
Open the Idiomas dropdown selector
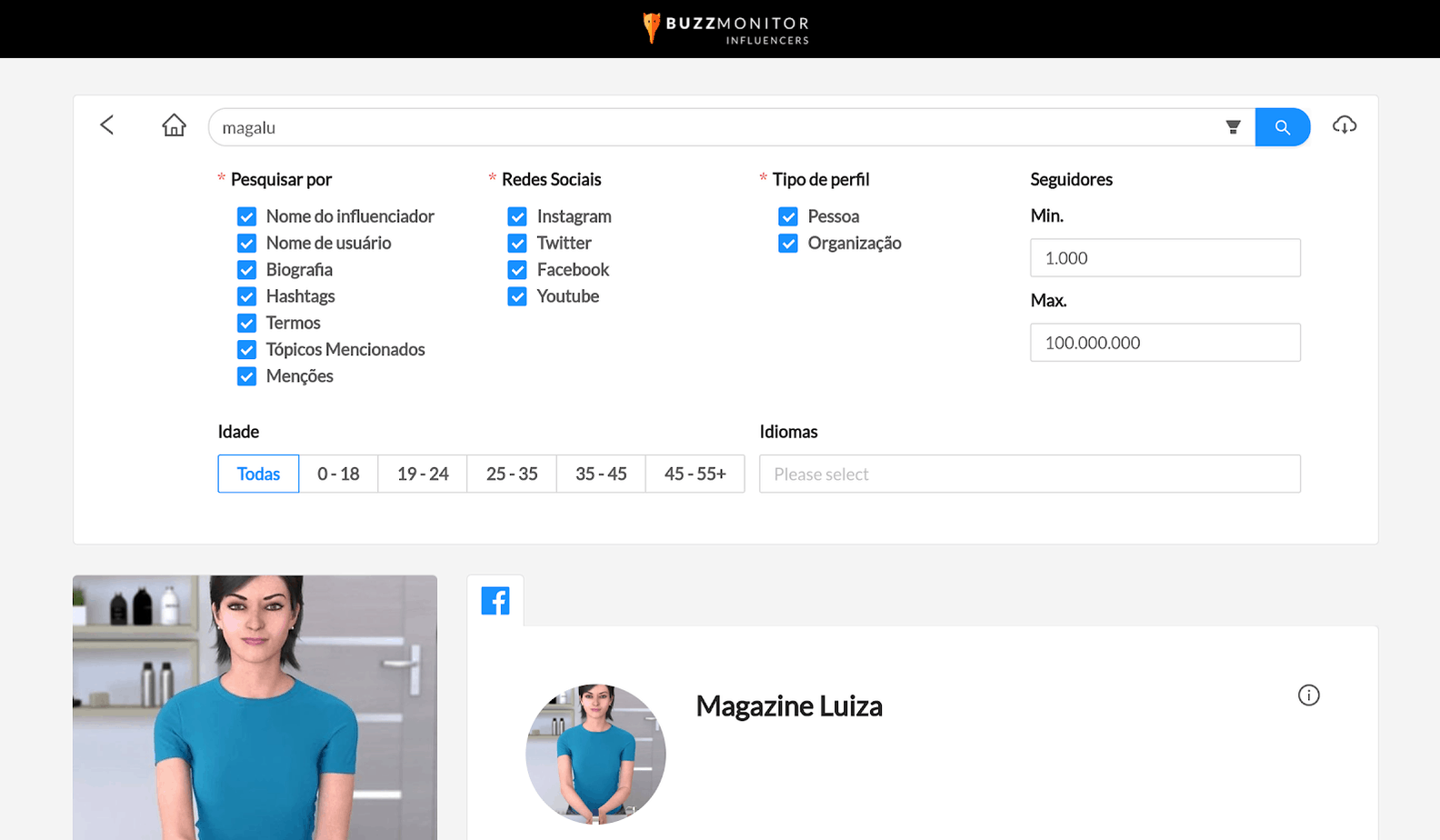pos(1029,474)
